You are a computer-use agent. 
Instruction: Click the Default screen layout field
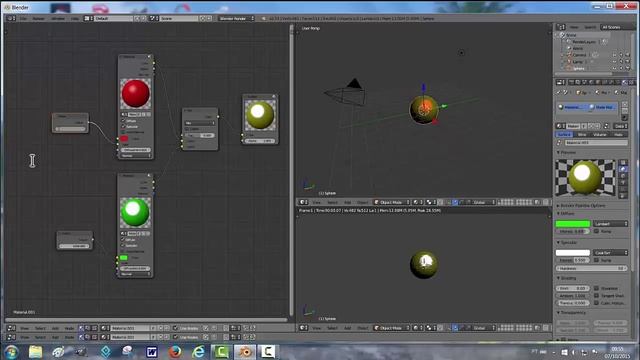pyautogui.click(x=113, y=18)
